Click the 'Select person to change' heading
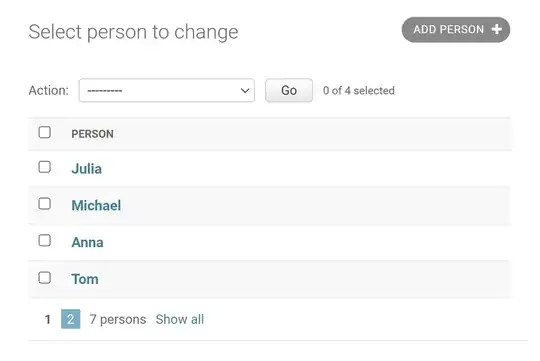The width and height of the screenshot is (540, 361). pos(133,32)
